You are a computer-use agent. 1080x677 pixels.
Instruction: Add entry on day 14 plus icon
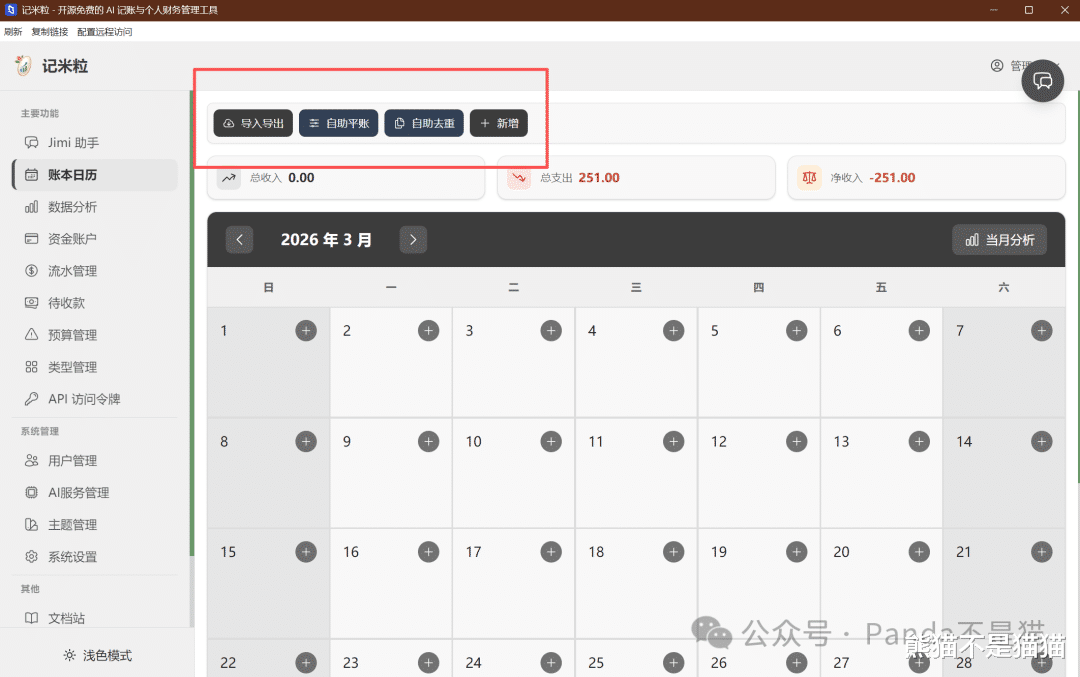coord(1041,441)
